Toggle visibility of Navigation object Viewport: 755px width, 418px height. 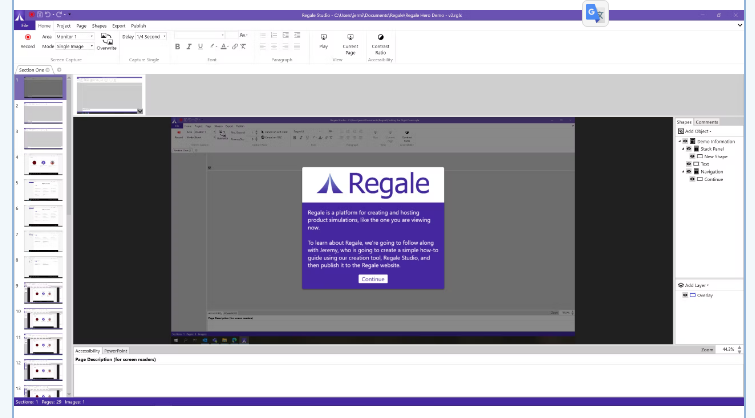click(689, 172)
